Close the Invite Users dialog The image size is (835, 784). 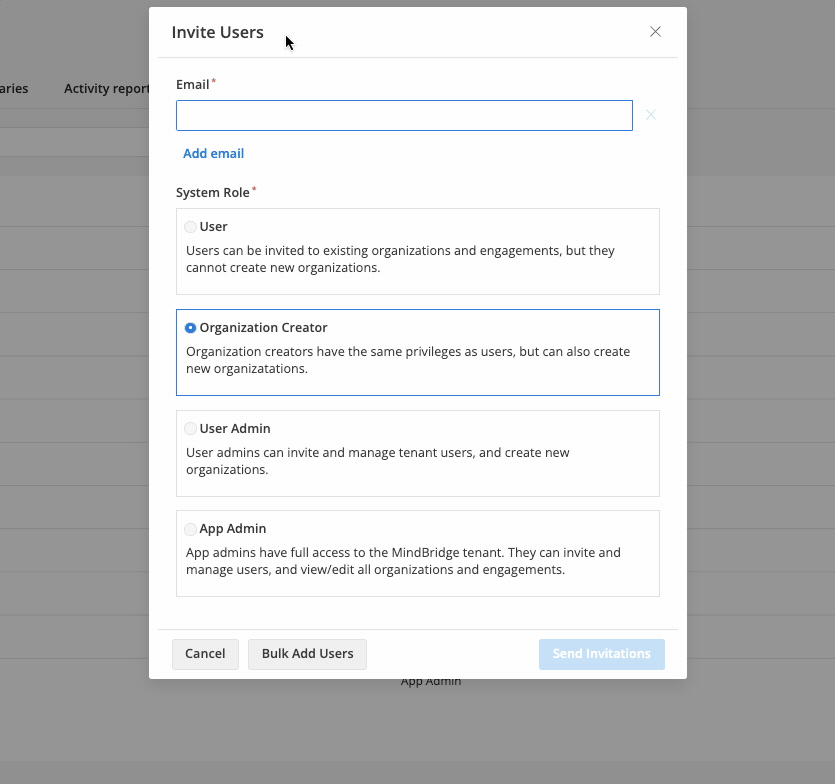click(655, 31)
